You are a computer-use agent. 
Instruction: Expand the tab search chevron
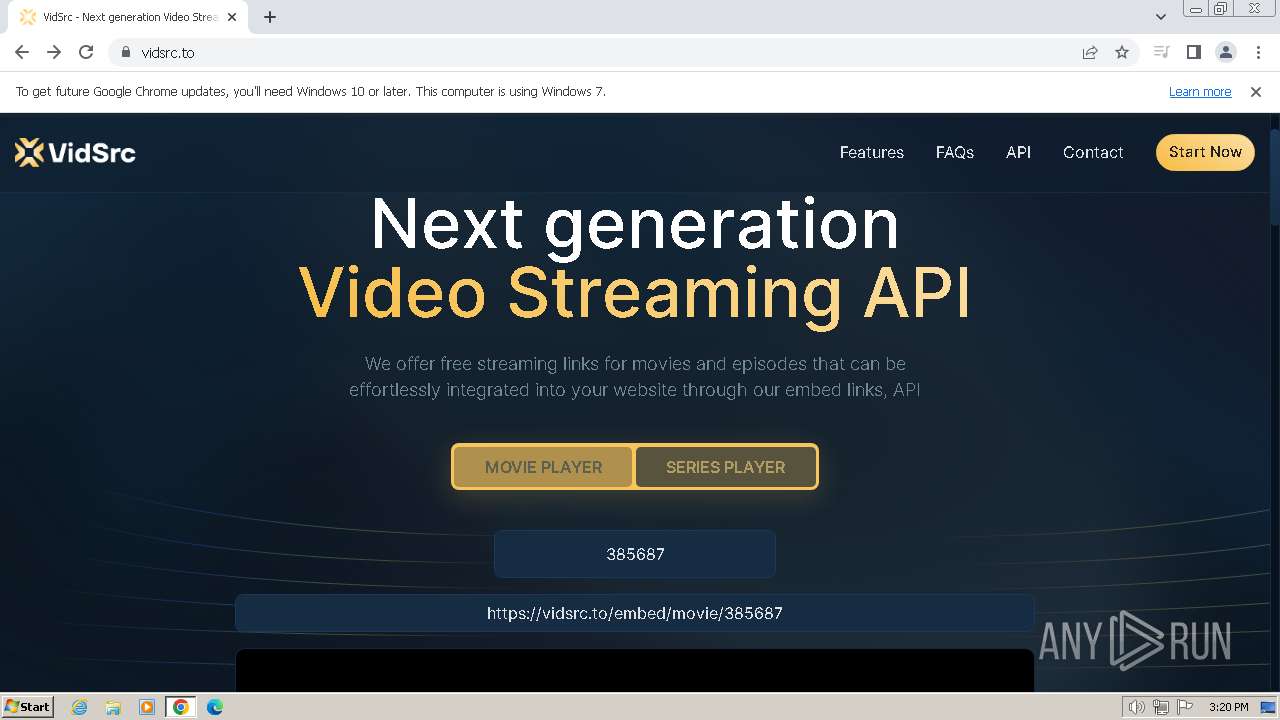click(x=1160, y=17)
